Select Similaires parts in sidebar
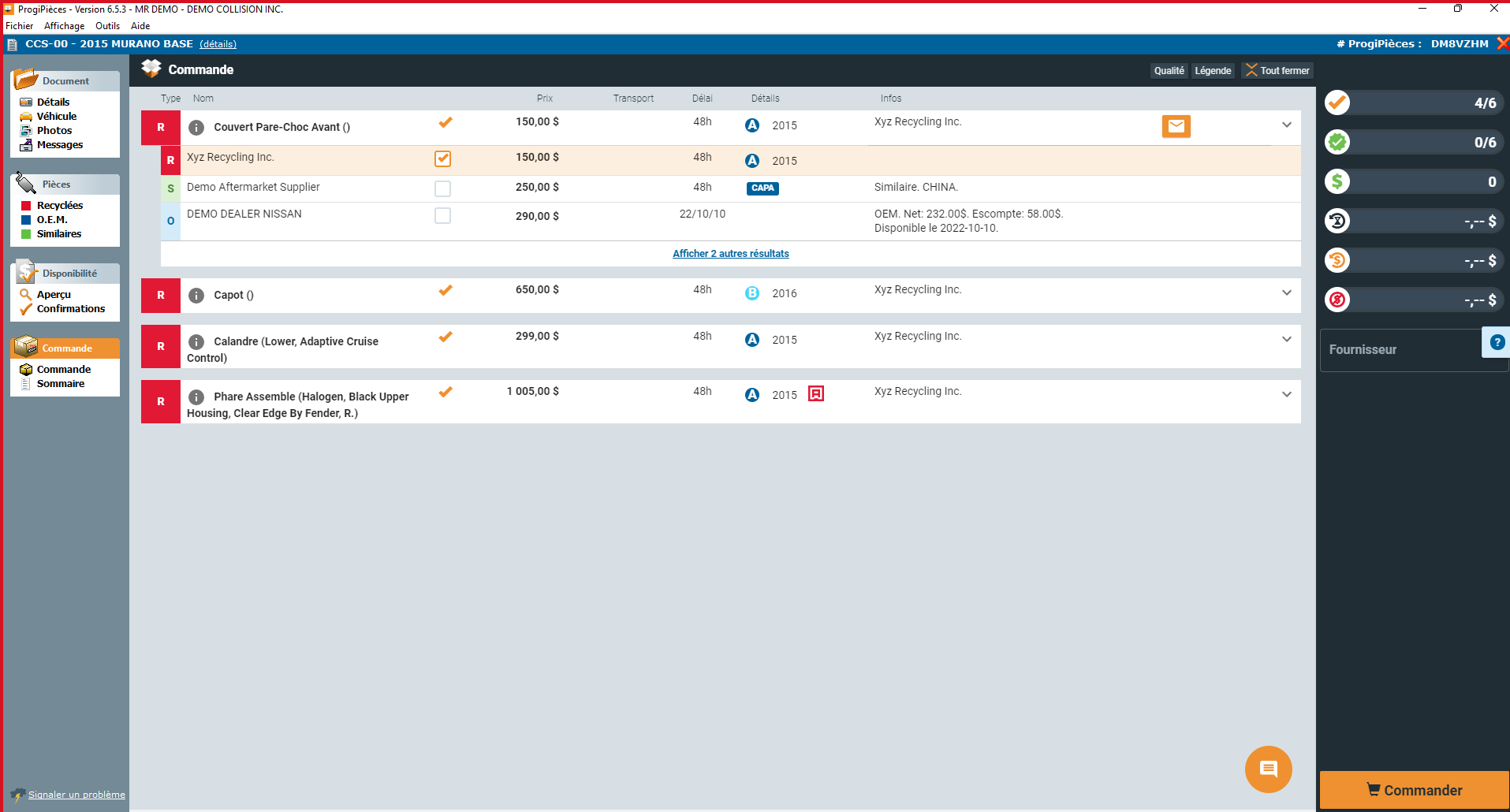 pos(59,233)
